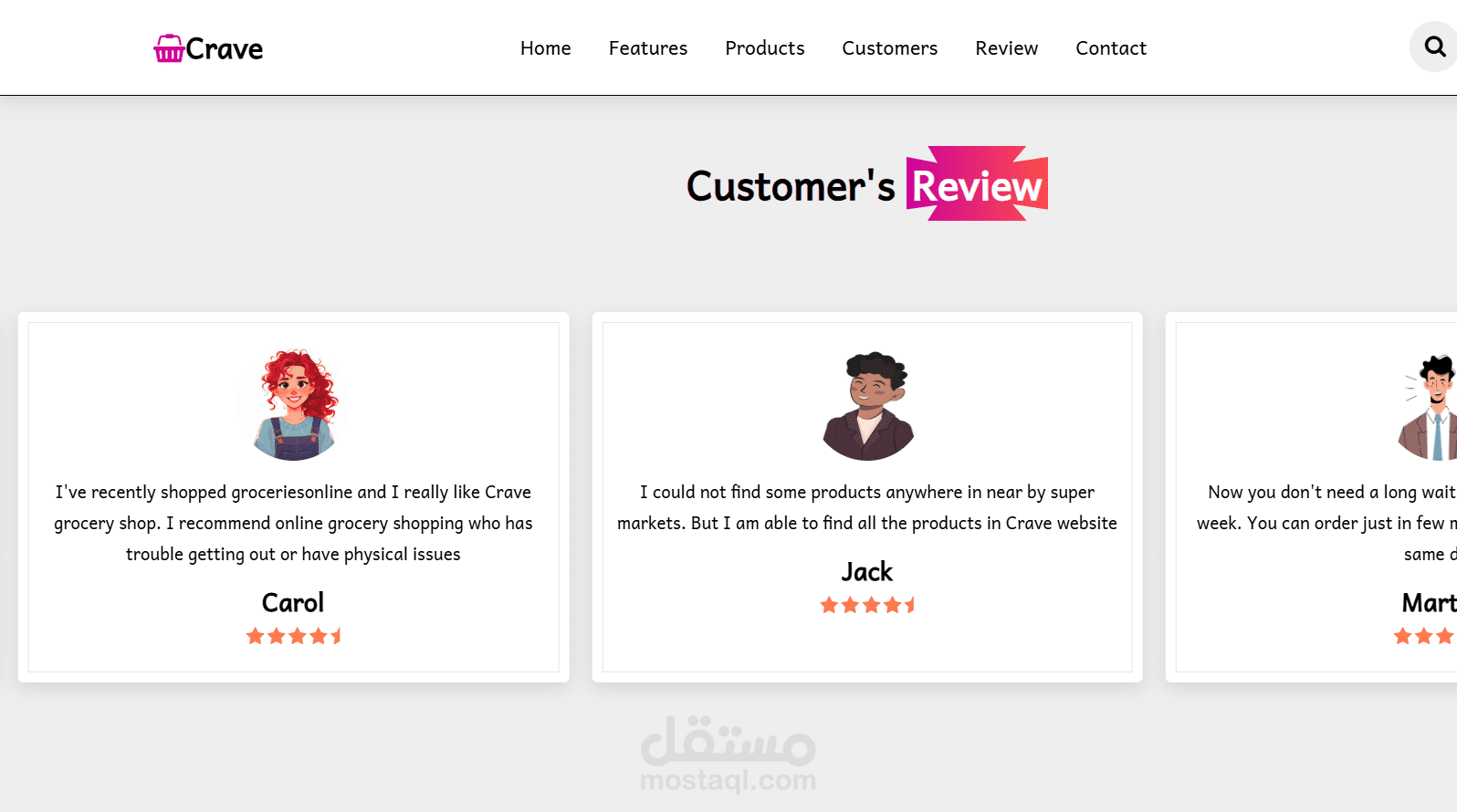Image resolution: width=1457 pixels, height=812 pixels.
Task: Open the Contact nav link
Action: [x=1111, y=48]
